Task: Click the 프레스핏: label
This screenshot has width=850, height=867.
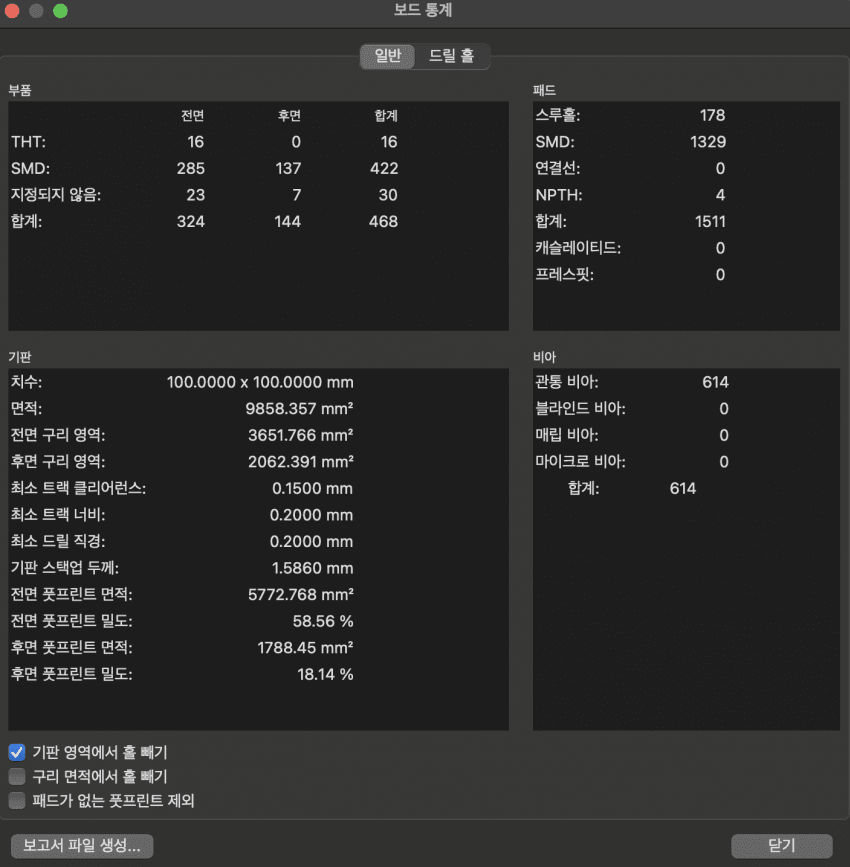Action: [x=564, y=274]
